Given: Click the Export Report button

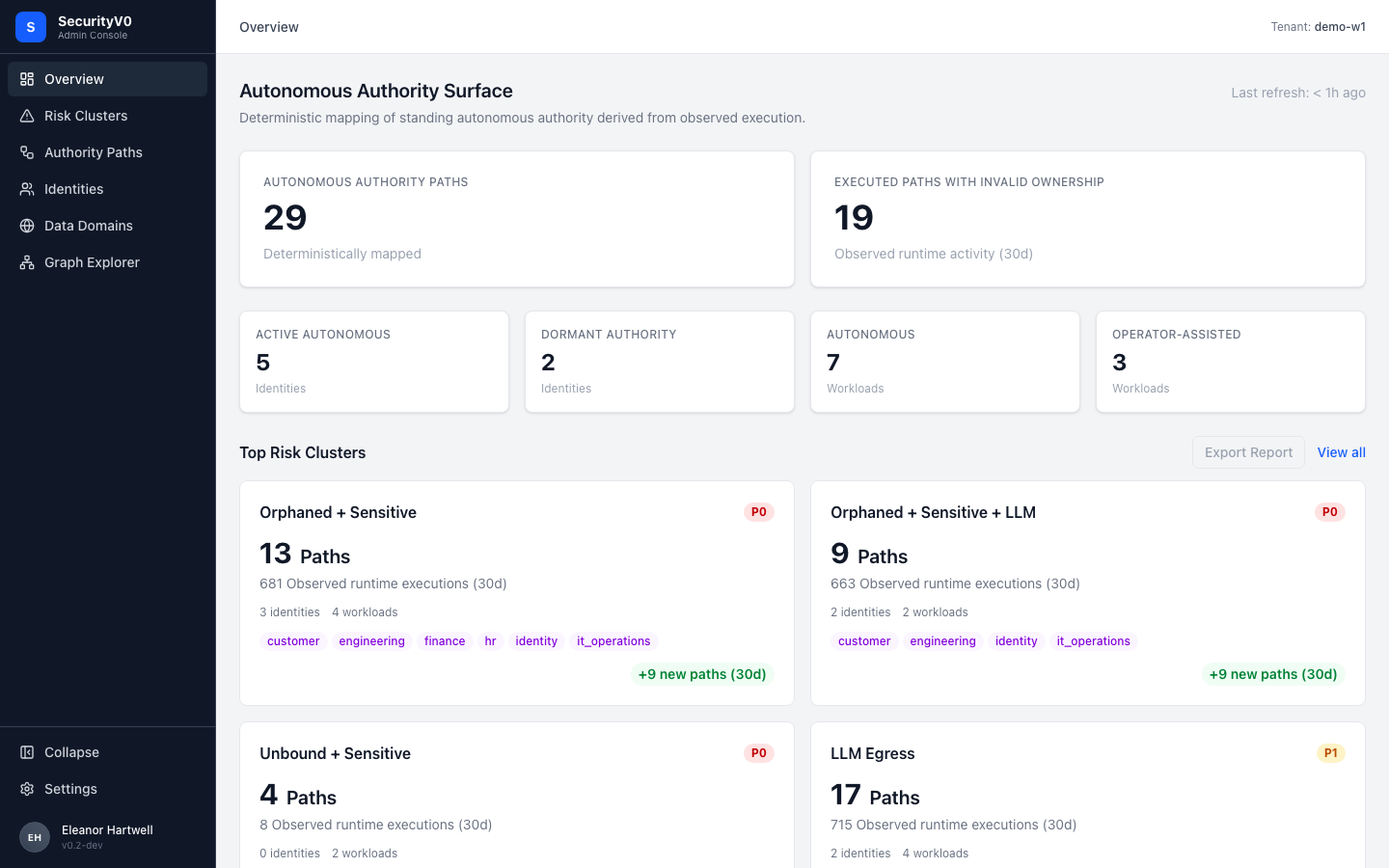Looking at the screenshot, I should 1248,452.
